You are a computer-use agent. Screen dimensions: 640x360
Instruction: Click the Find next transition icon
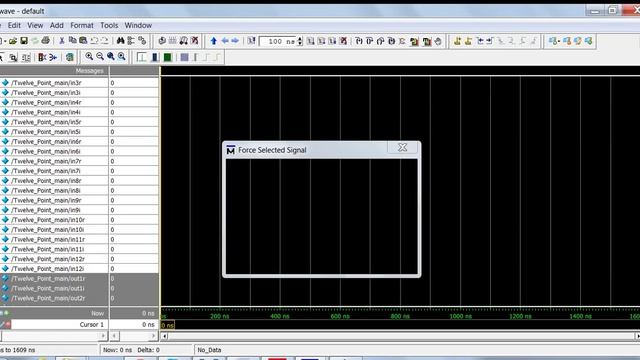(490, 41)
